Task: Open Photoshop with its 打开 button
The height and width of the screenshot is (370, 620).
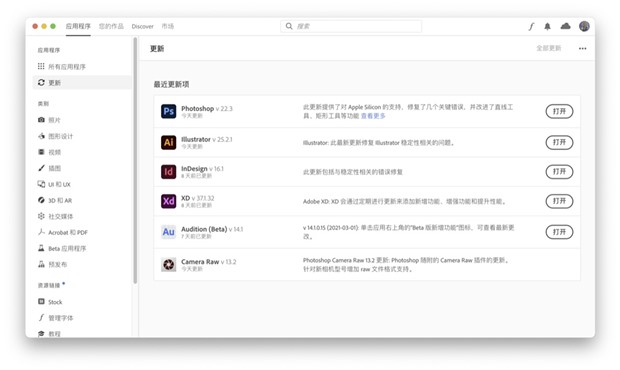Action: [559, 111]
